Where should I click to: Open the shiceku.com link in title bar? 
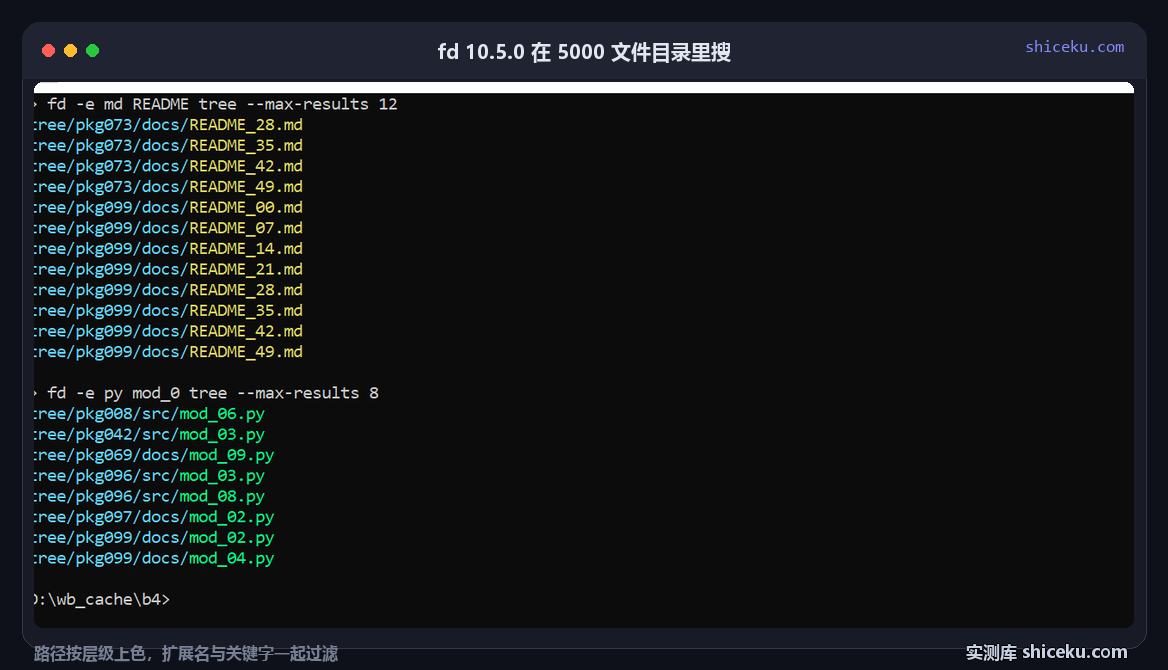pos(1074,47)
